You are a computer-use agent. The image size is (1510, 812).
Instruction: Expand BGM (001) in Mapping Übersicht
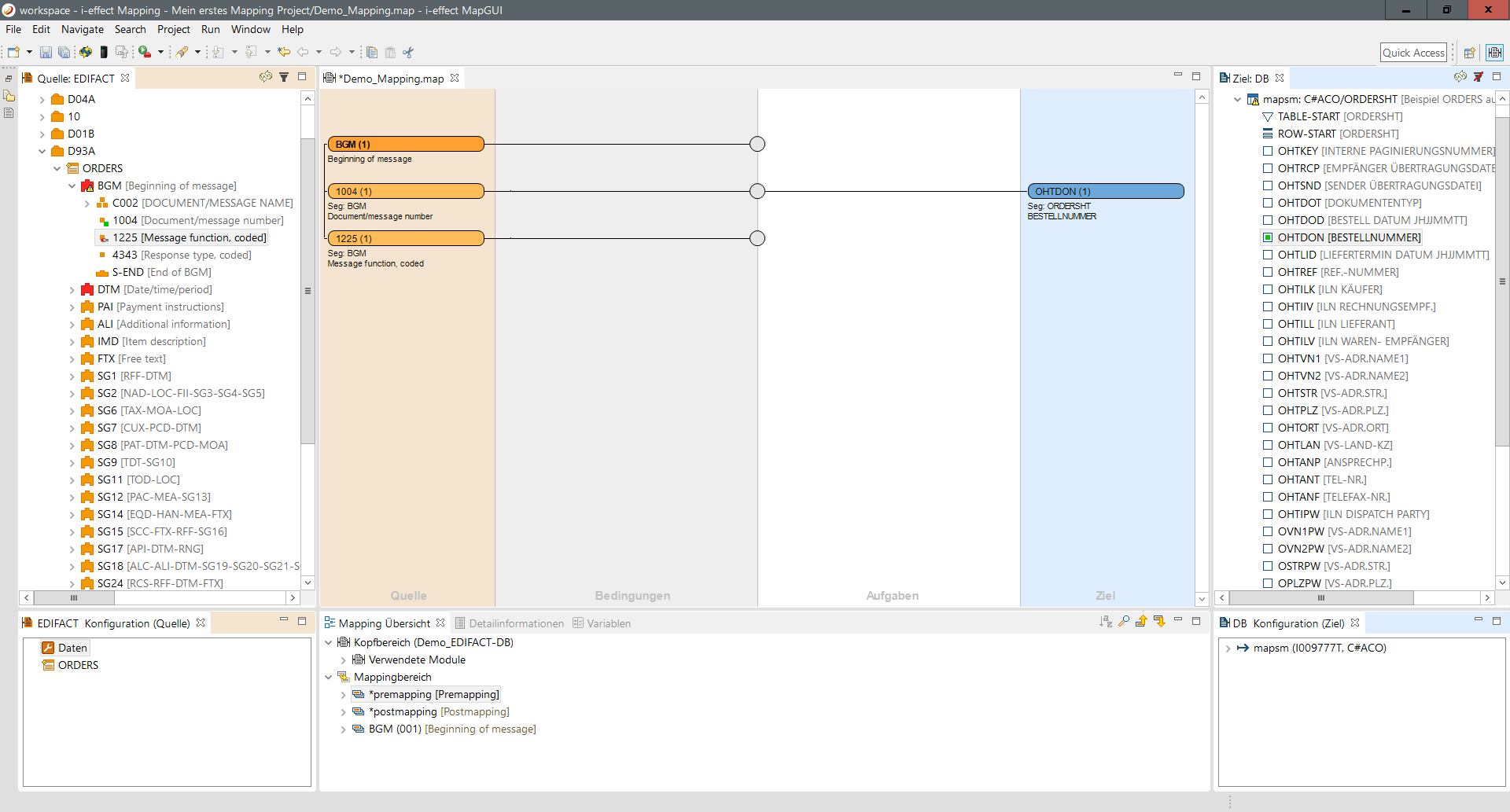(x=343, y=729)
